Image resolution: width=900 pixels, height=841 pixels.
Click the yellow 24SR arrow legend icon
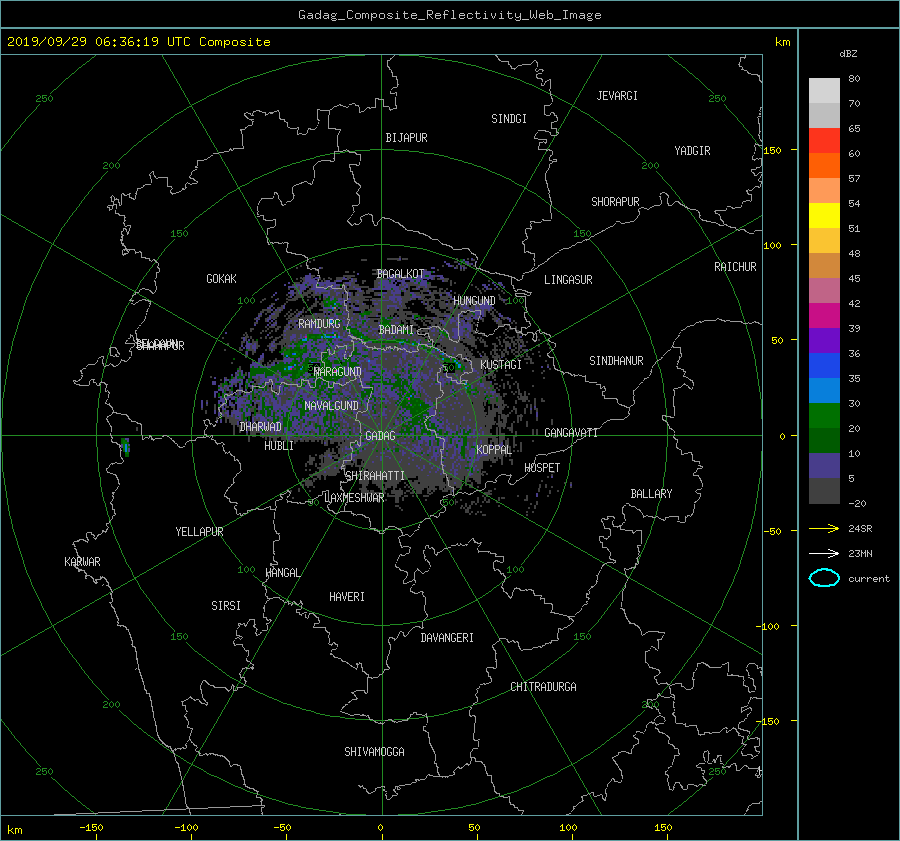[824, 528]
